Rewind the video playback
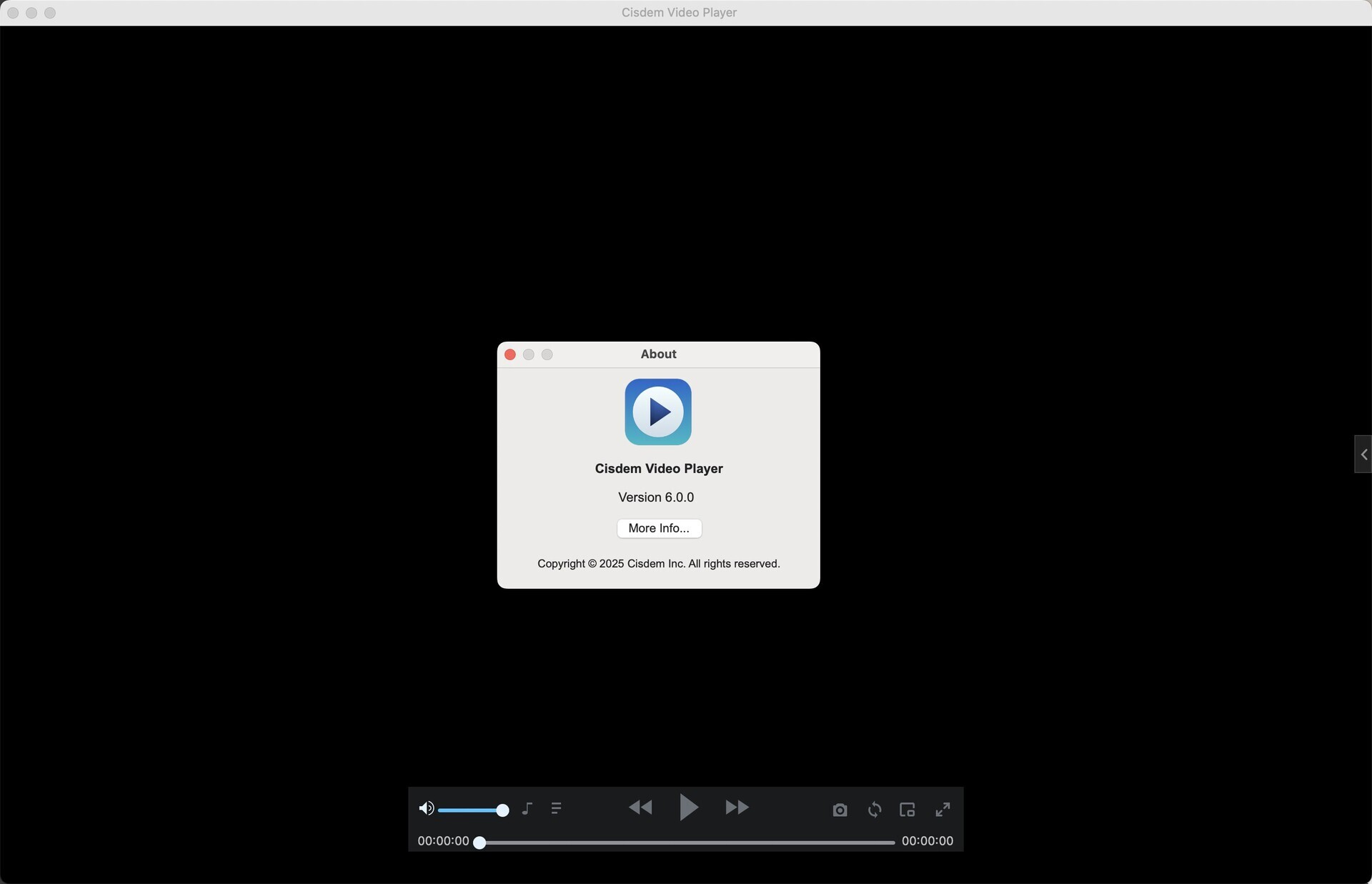Image resolution: width=1372 pixels, height=884 pixels. (641, 808)
